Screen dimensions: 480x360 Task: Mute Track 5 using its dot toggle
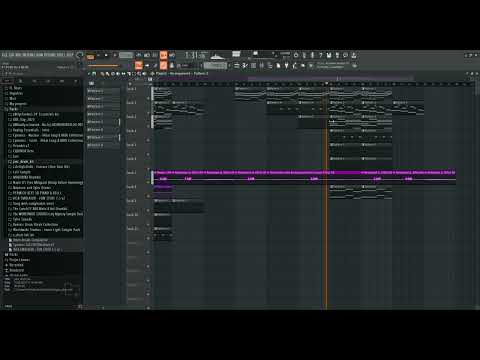pyautogui.click(x=148, y=154)
